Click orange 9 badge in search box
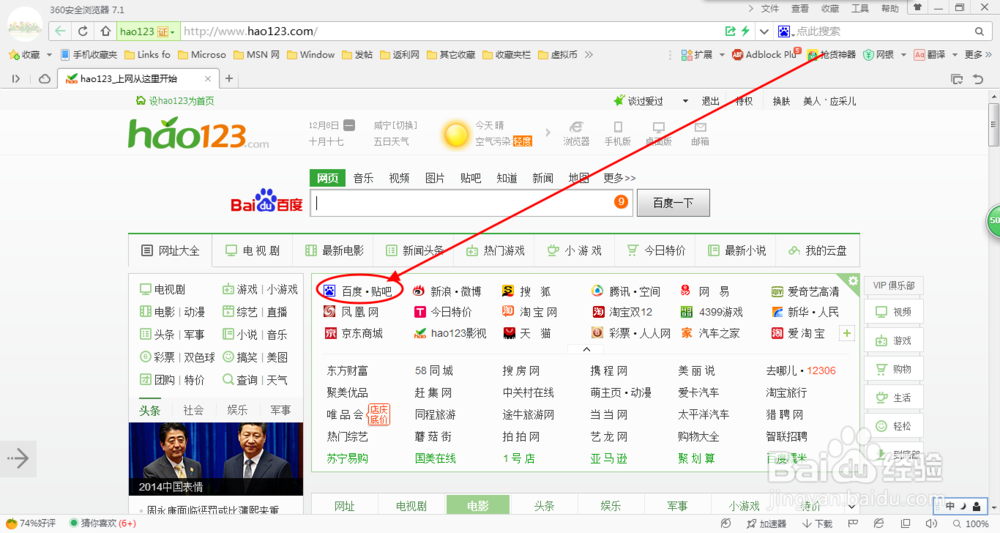1000x533 pixels. click(x=621, y=202)
